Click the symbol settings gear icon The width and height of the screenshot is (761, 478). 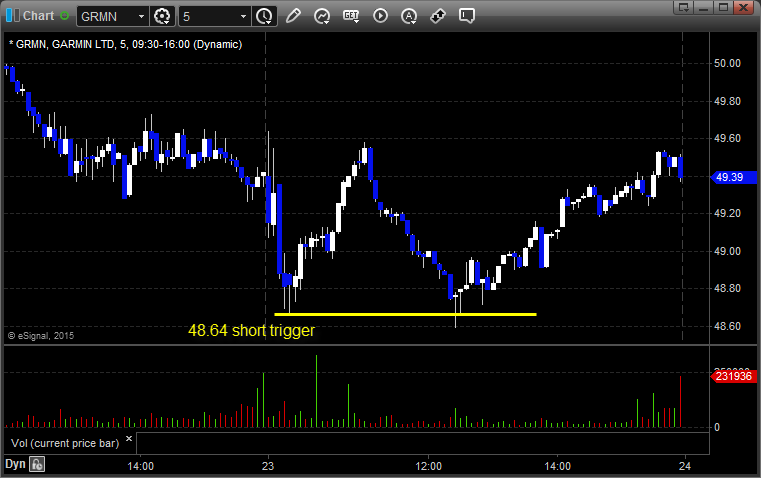tap(163, 16)
